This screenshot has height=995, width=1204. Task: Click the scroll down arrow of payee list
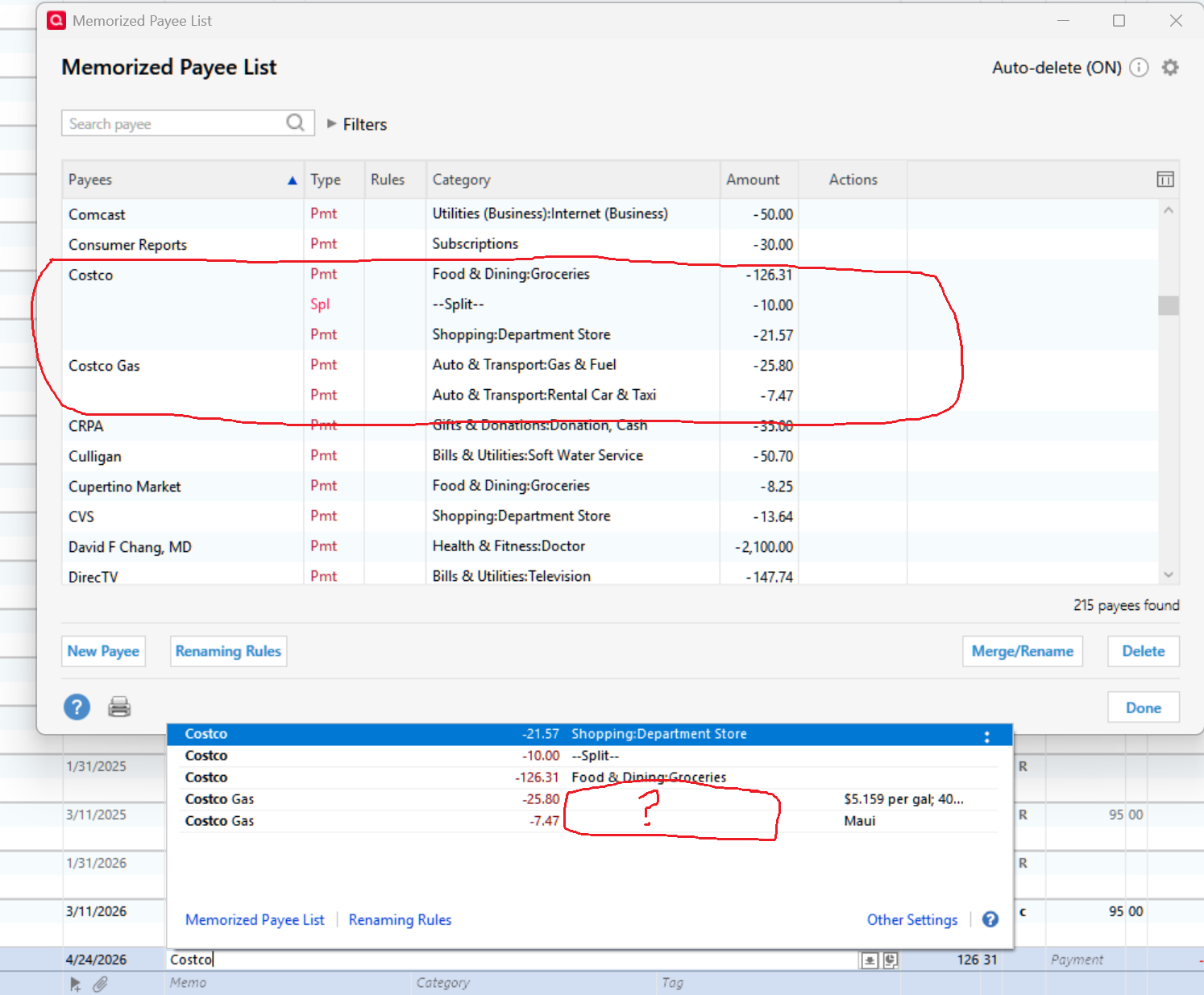coord(1169,574)
